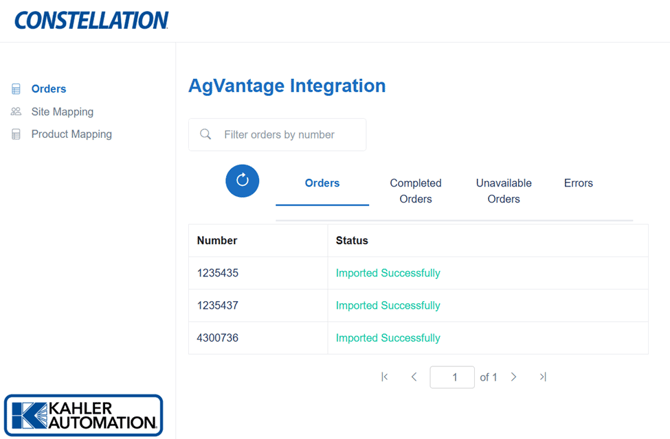The image size is (670, 439).
Task: Click the Constellation logo
Action: [x=91, y=20]
